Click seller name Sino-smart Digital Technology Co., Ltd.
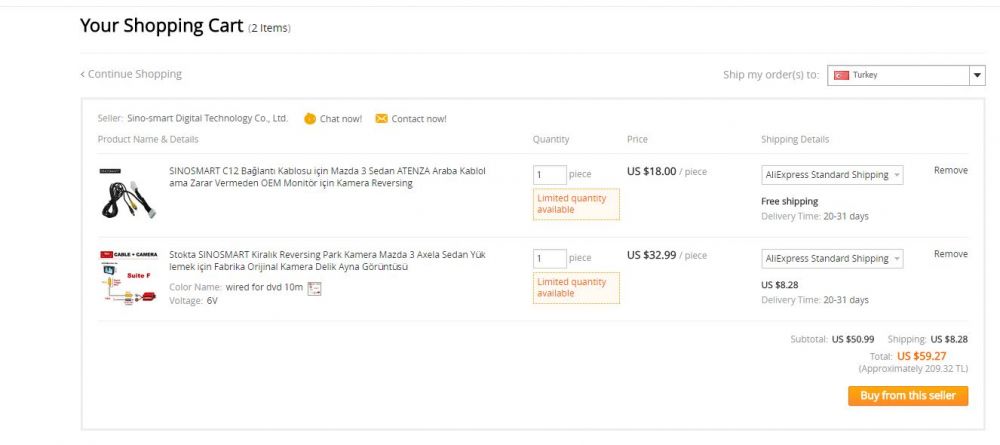The height and width of the screenshot is (445, 1000). pyautogui.click(x=207, y=119)
